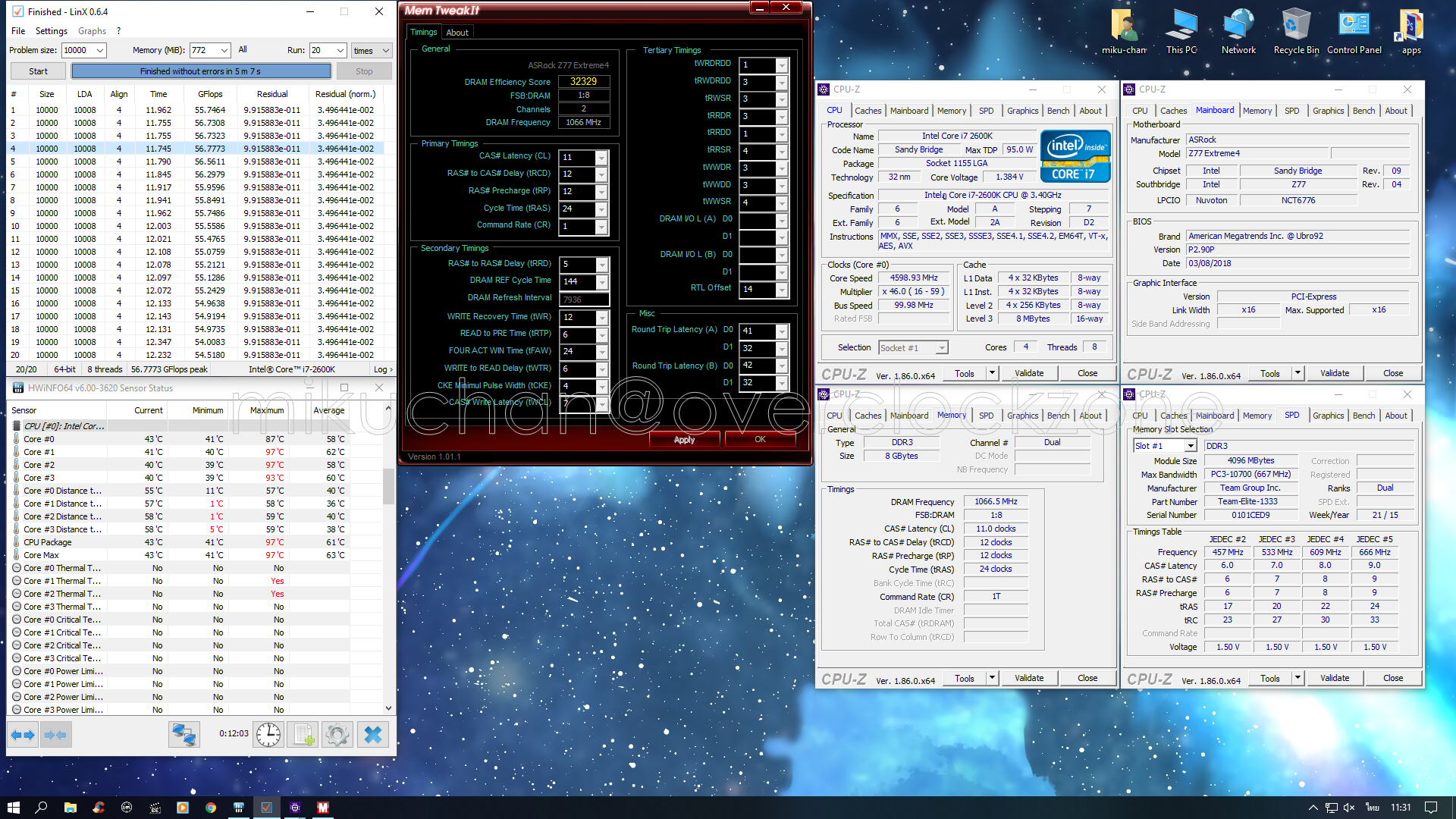The height and width of the screenshot is (819, 1456).
Task: Open Caches tab in CPU-Z processor window
Action: [868, 111]
